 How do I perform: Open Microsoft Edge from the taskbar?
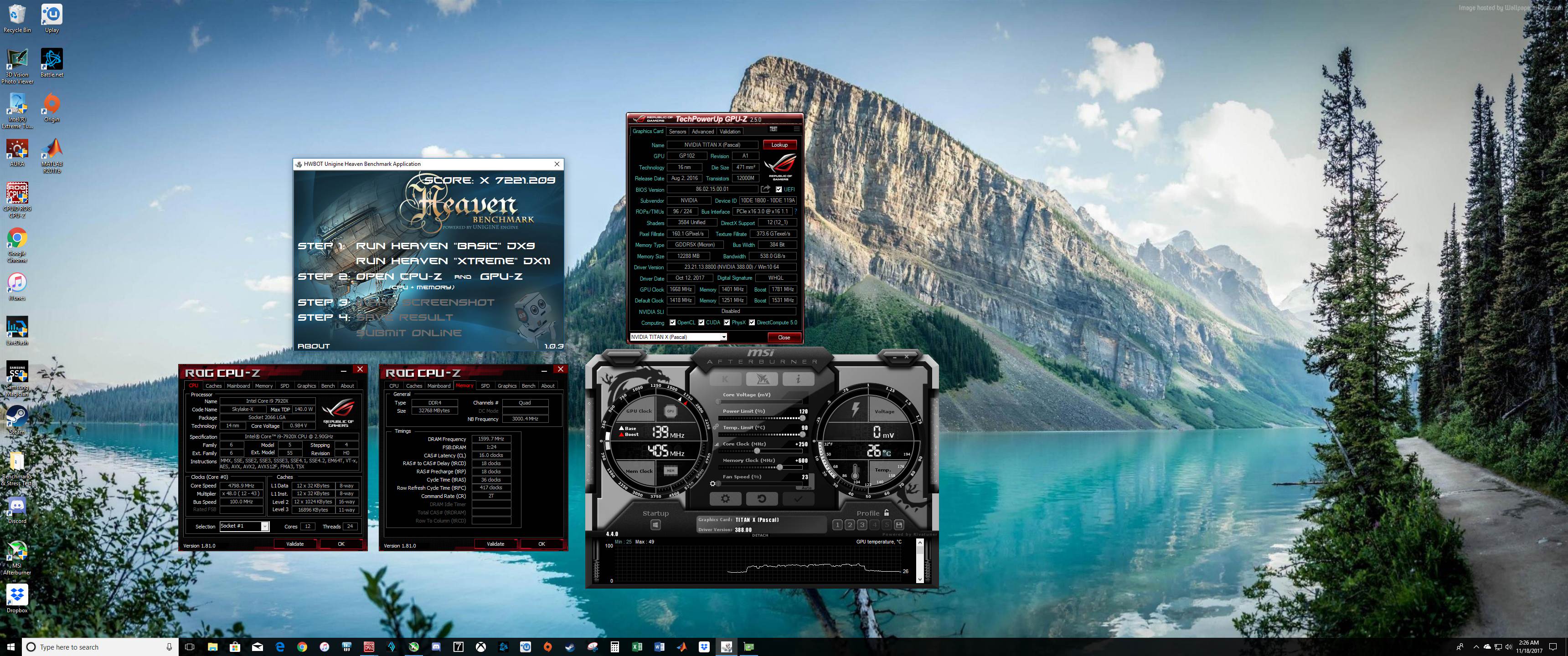(x=280, y=647)
